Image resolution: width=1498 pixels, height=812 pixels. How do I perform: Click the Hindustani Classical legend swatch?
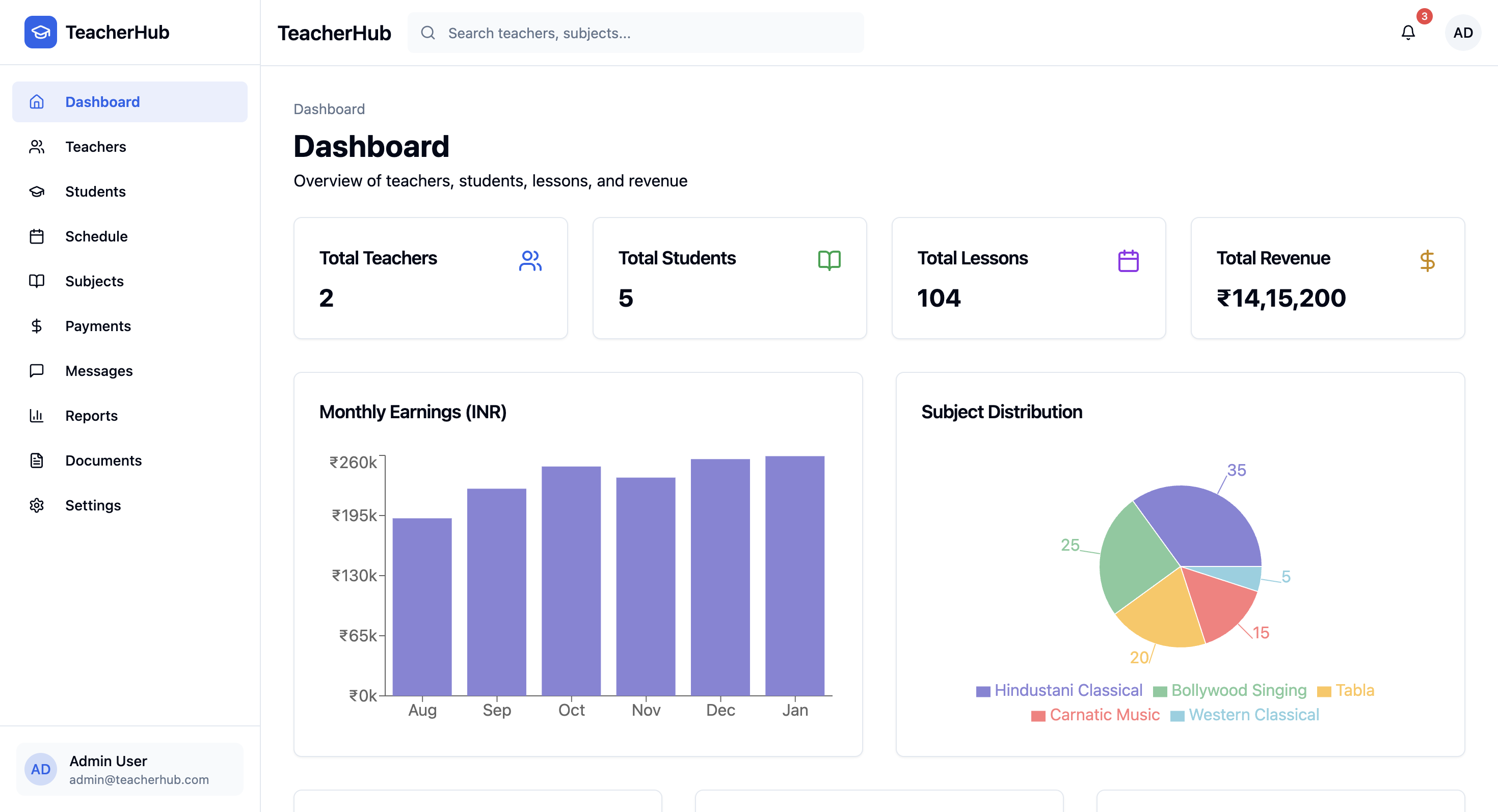coord(983,691)
